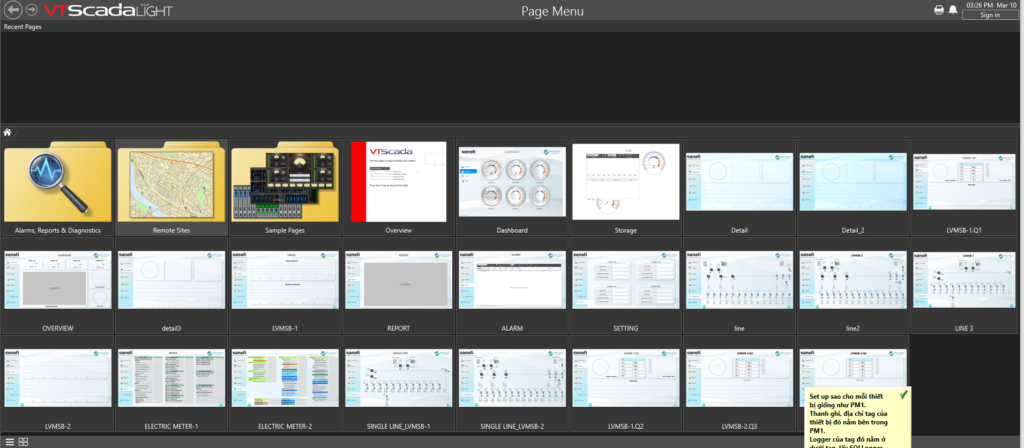Switch to tile grid view icon

(x=23, y=441)
